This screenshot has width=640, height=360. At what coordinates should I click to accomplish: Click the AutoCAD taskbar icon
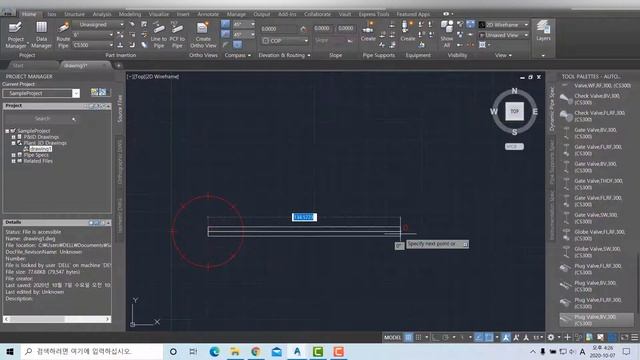pyautogui.click(x=297, y=351)
